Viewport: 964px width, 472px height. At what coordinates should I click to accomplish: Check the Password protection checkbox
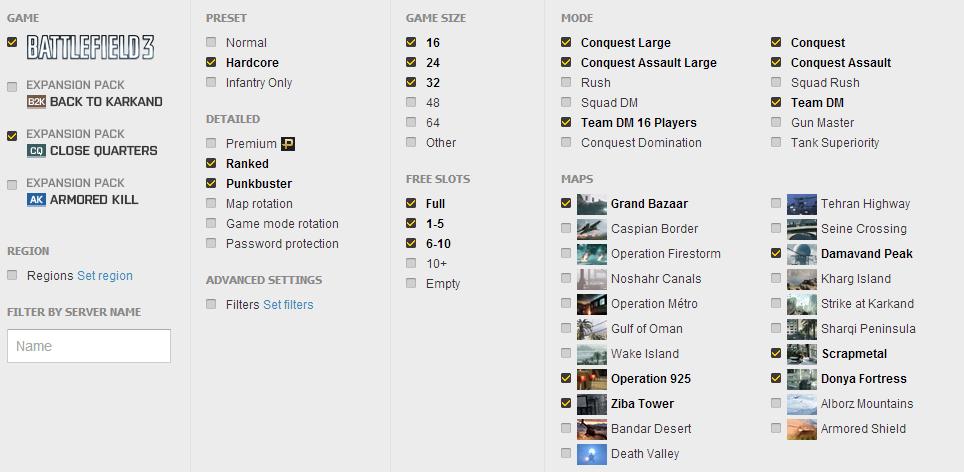(x=211, y=243)
